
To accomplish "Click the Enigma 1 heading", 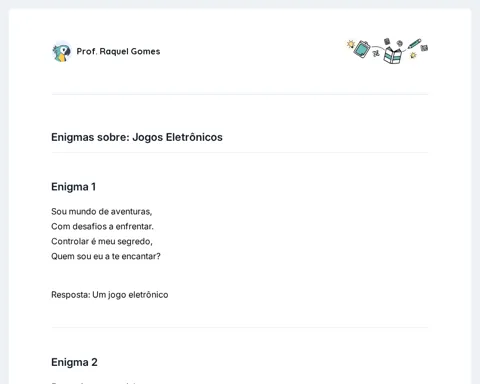I will pos(73,187).
